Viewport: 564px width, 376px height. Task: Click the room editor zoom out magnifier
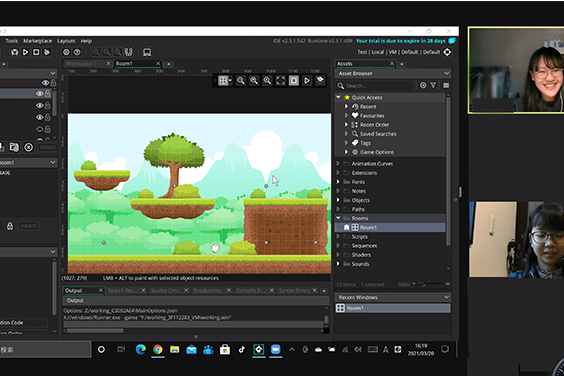click(241, 81)
